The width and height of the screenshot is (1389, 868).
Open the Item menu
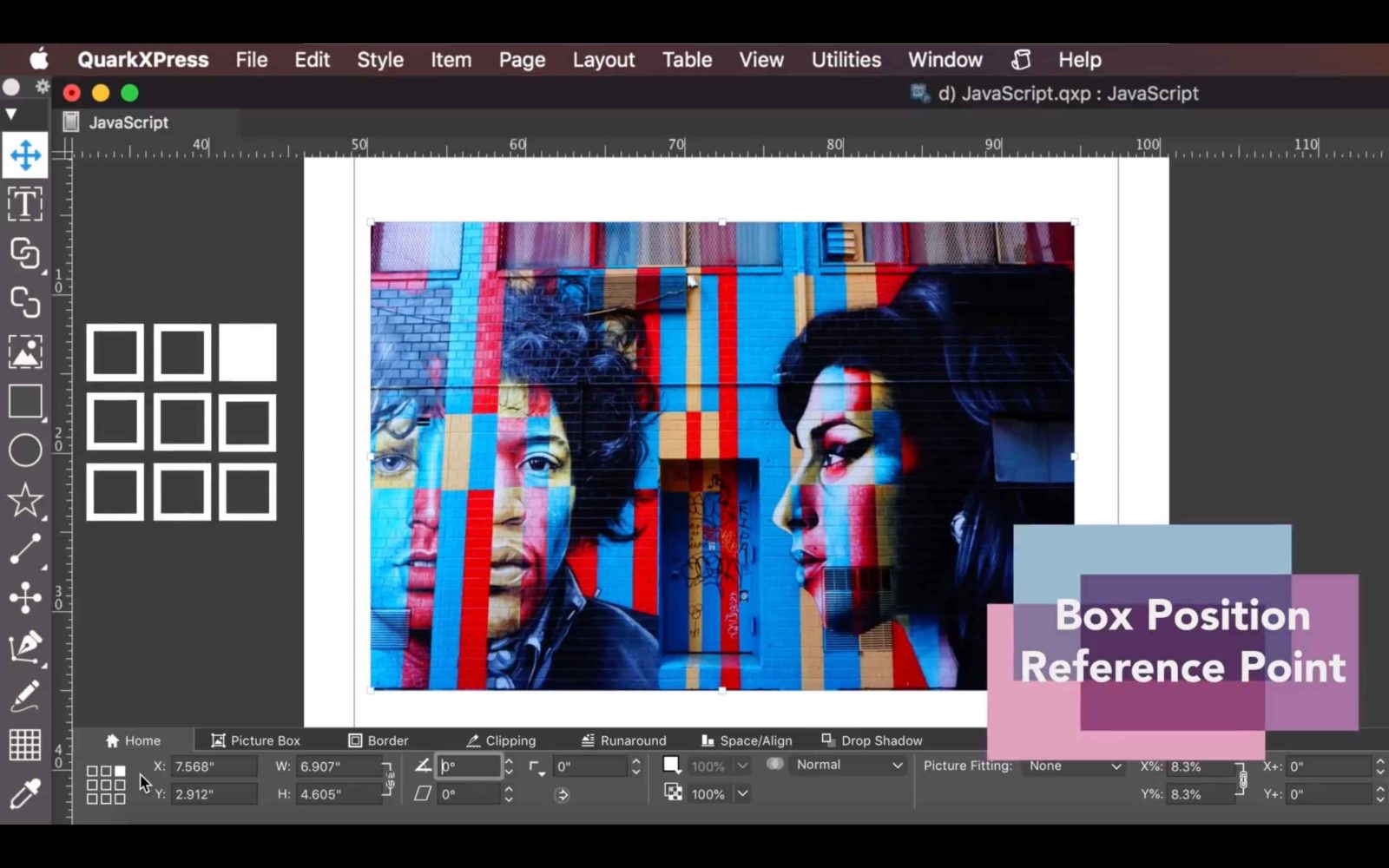point(451,60)
